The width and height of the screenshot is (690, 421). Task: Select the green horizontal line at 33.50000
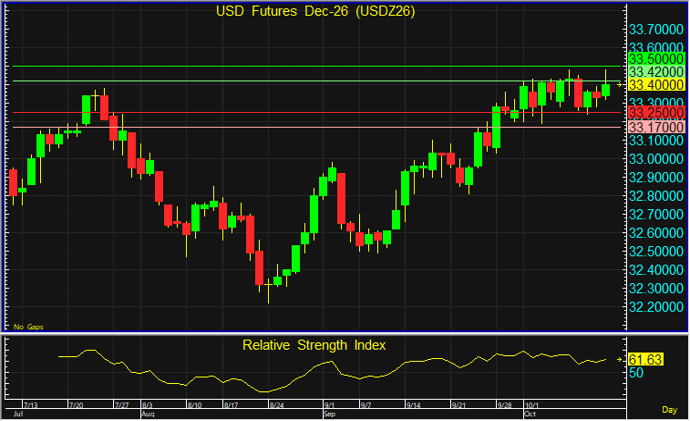coord(317,66)
